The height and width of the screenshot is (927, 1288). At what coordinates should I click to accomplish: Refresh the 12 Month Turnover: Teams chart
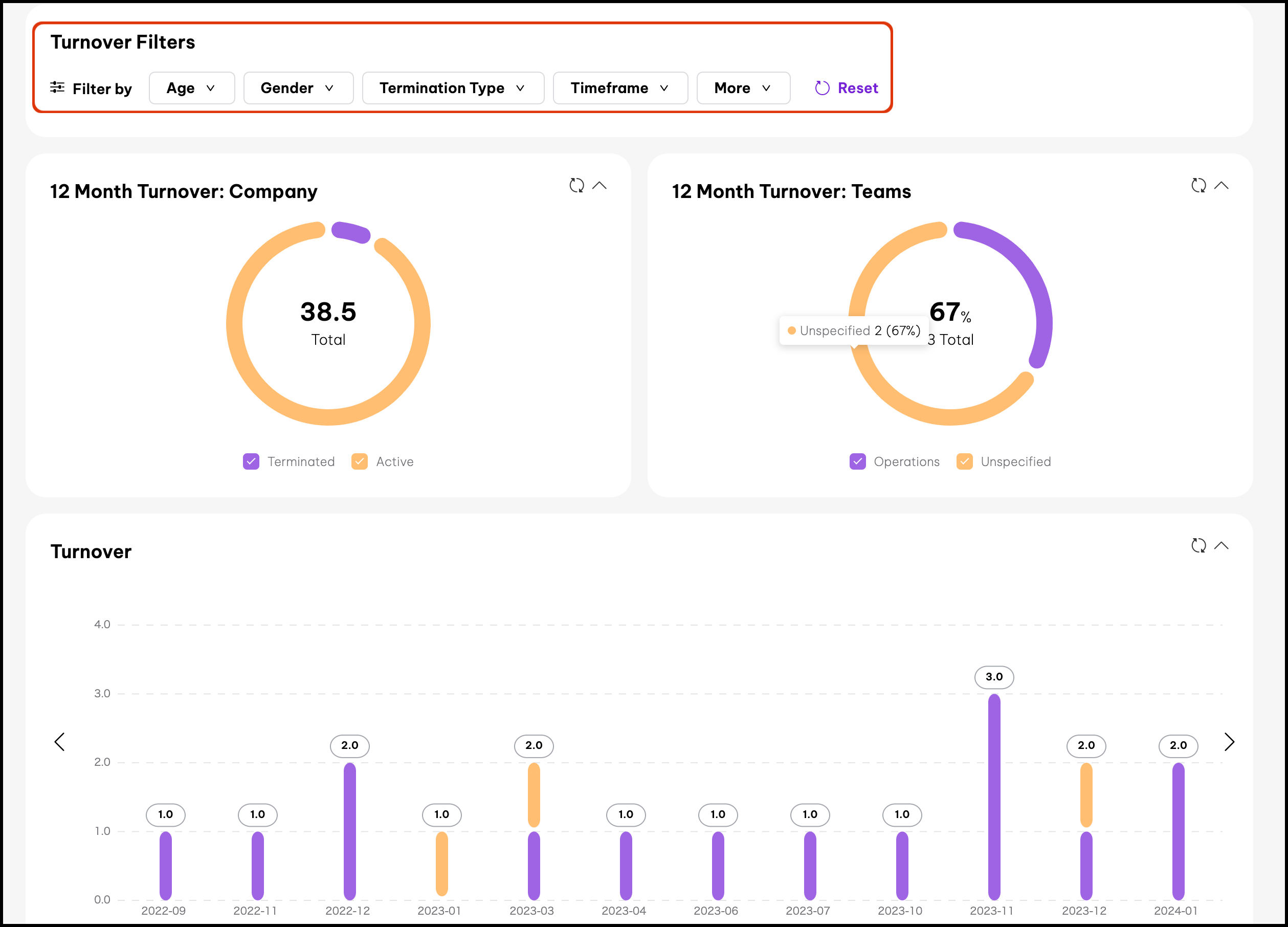click(x=1198, y=186)
